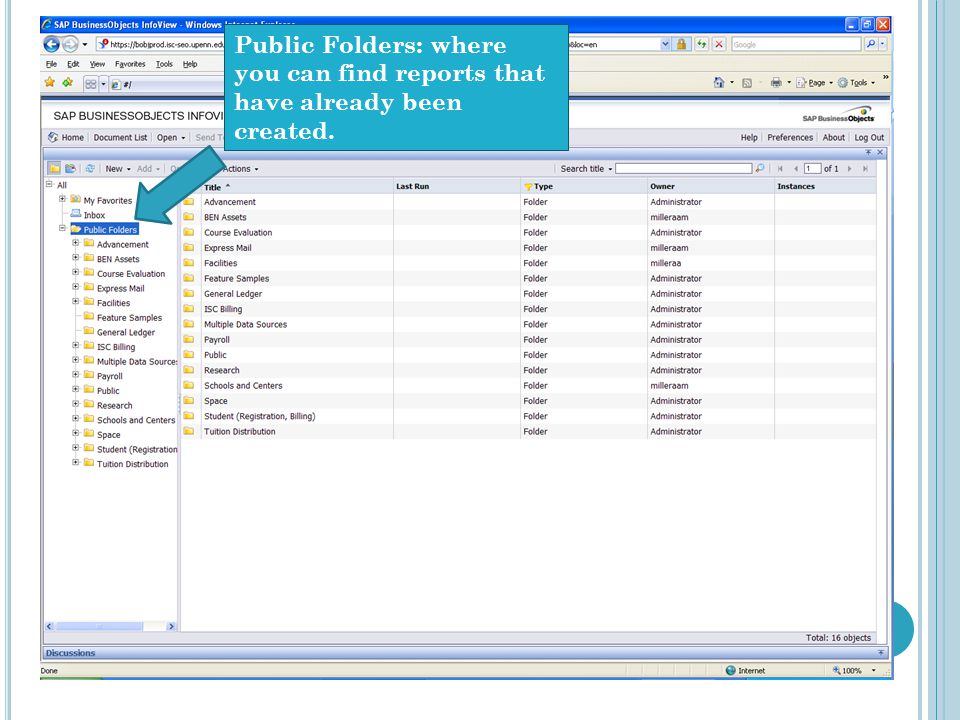Close the document list panel with X
960x720 pixels.
click(880, 152)
